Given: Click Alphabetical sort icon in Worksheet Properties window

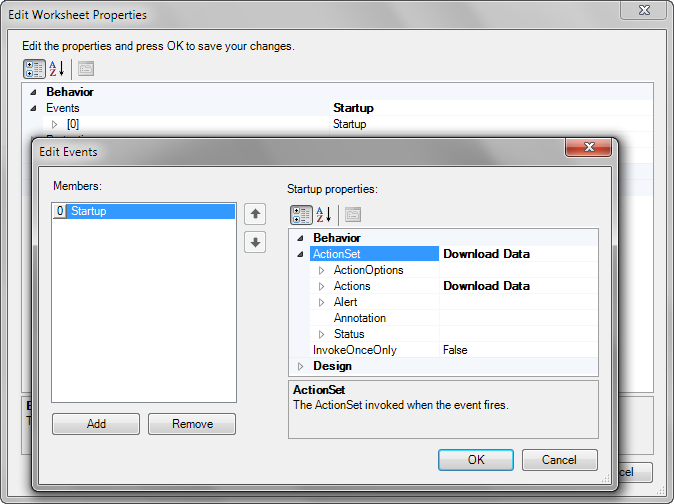Looking at the screenshot, I should [x=56, y=69].
